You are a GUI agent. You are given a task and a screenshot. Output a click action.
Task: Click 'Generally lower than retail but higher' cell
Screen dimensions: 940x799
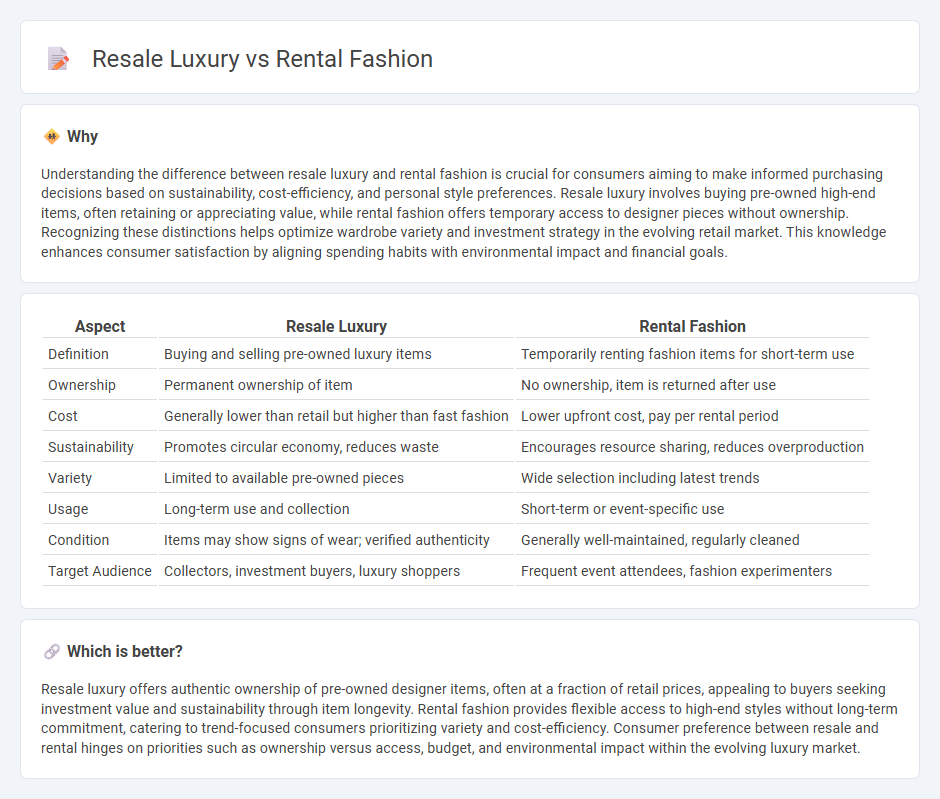click(x=336, y=416)
